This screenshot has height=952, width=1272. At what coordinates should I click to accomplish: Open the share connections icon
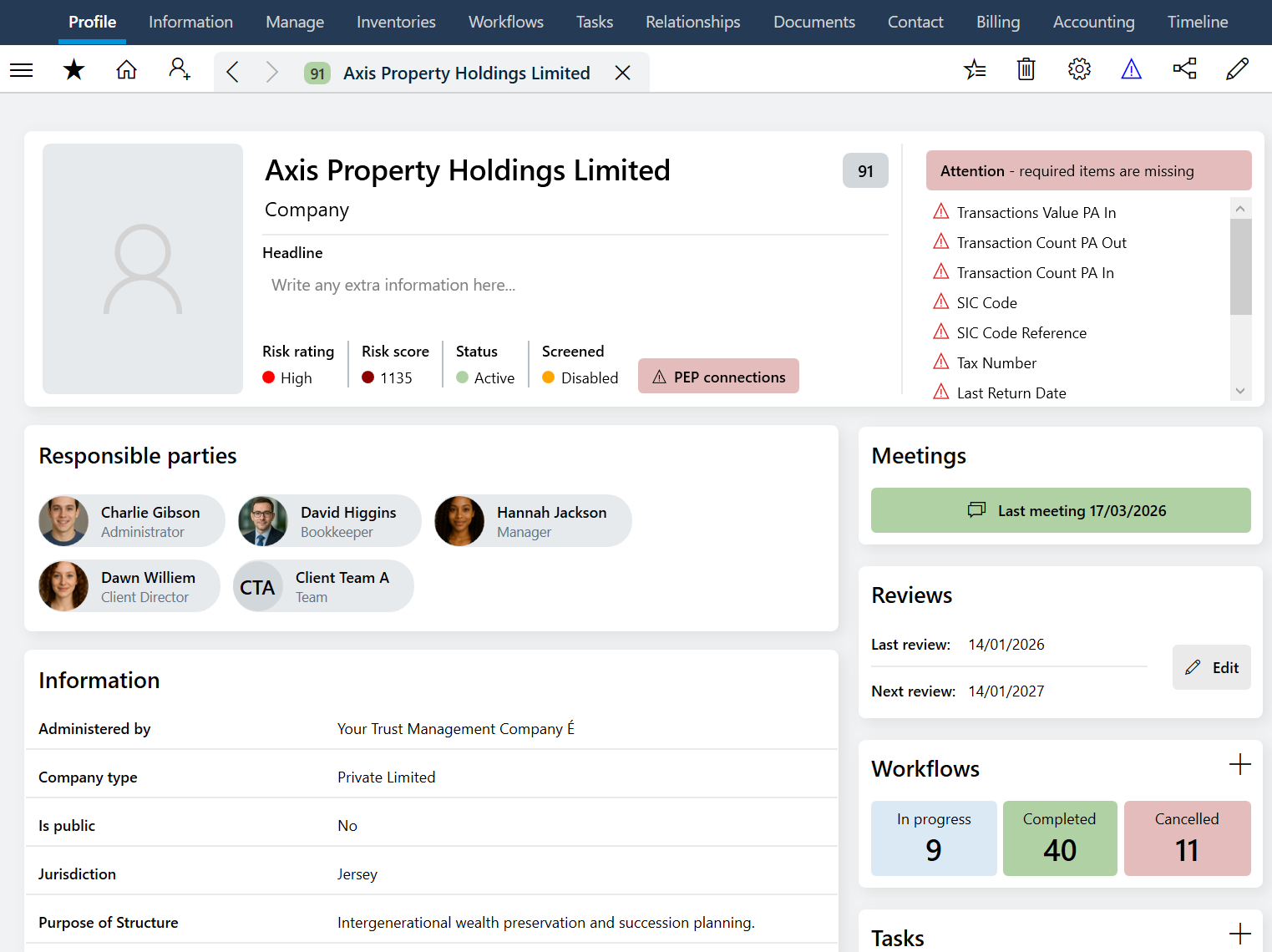pyautogui.click(x=1184, y=69)
